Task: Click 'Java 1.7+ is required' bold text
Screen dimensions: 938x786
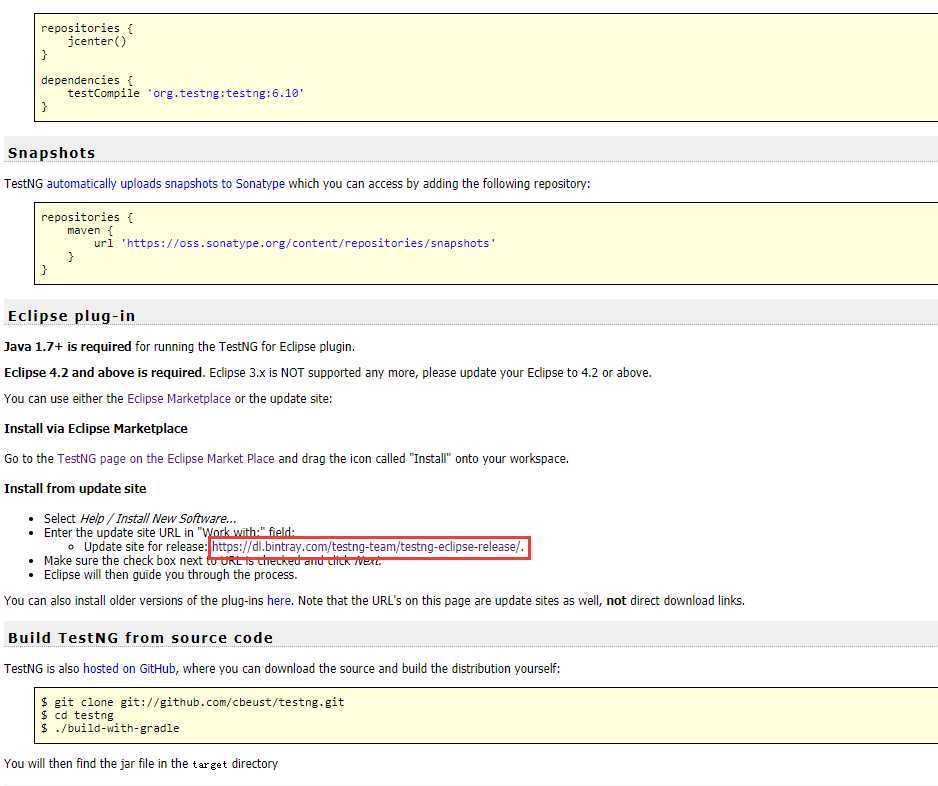Action: [68, 347]
